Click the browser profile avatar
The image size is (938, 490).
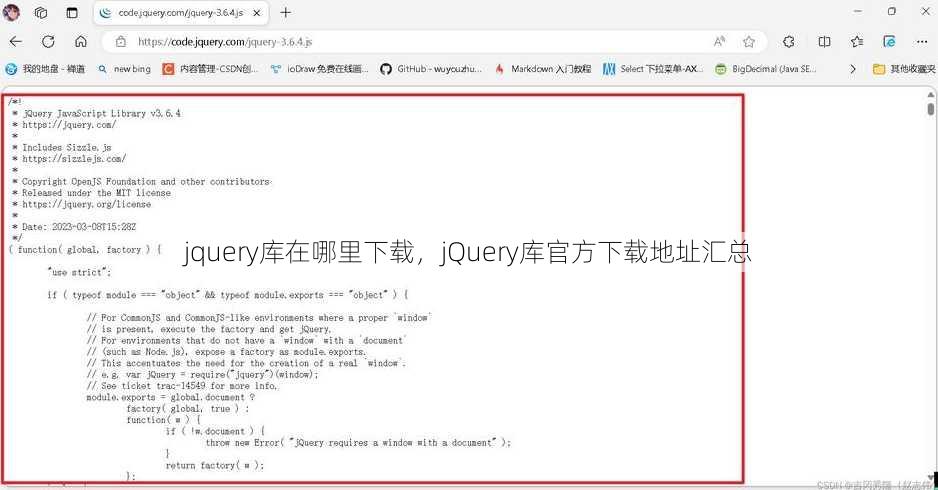[x=11, y=12]
